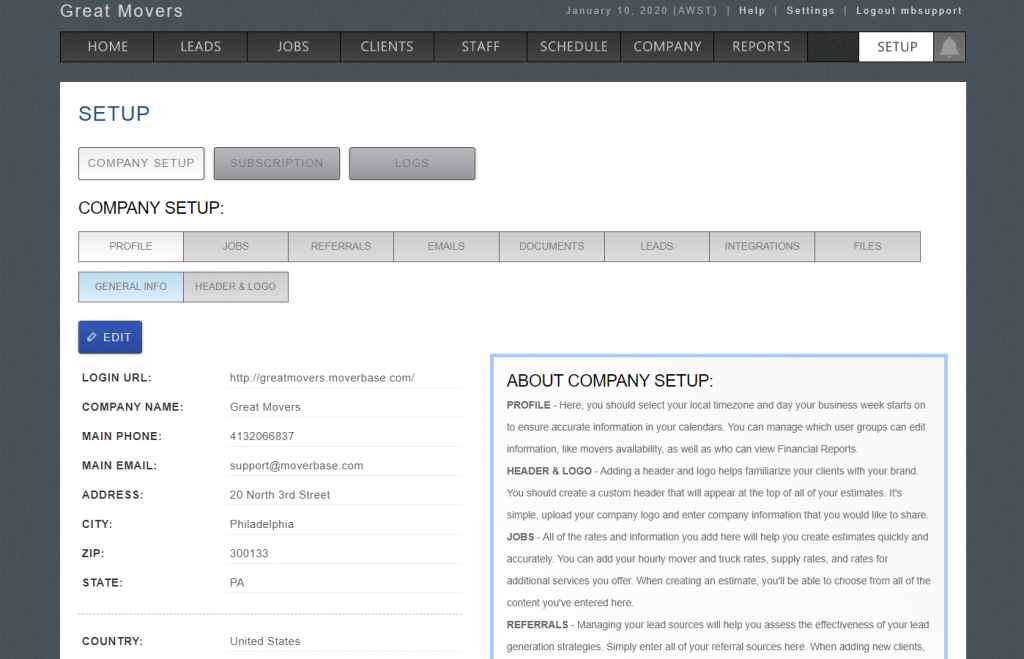The height and width of the screenshot is (659, 1024).
Task: Switch to the Emails setup tab
Action: 446,246
